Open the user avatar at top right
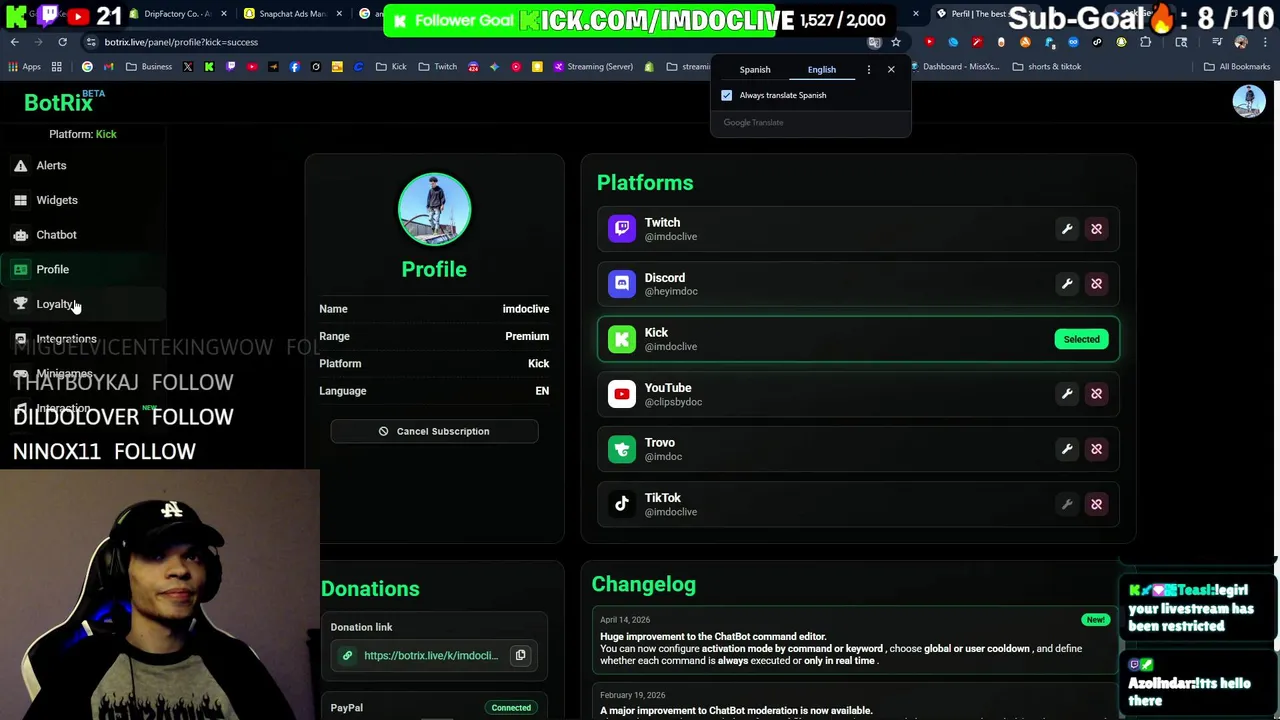Screen dimensions: 1280x720 click(x=1248, y=101)
